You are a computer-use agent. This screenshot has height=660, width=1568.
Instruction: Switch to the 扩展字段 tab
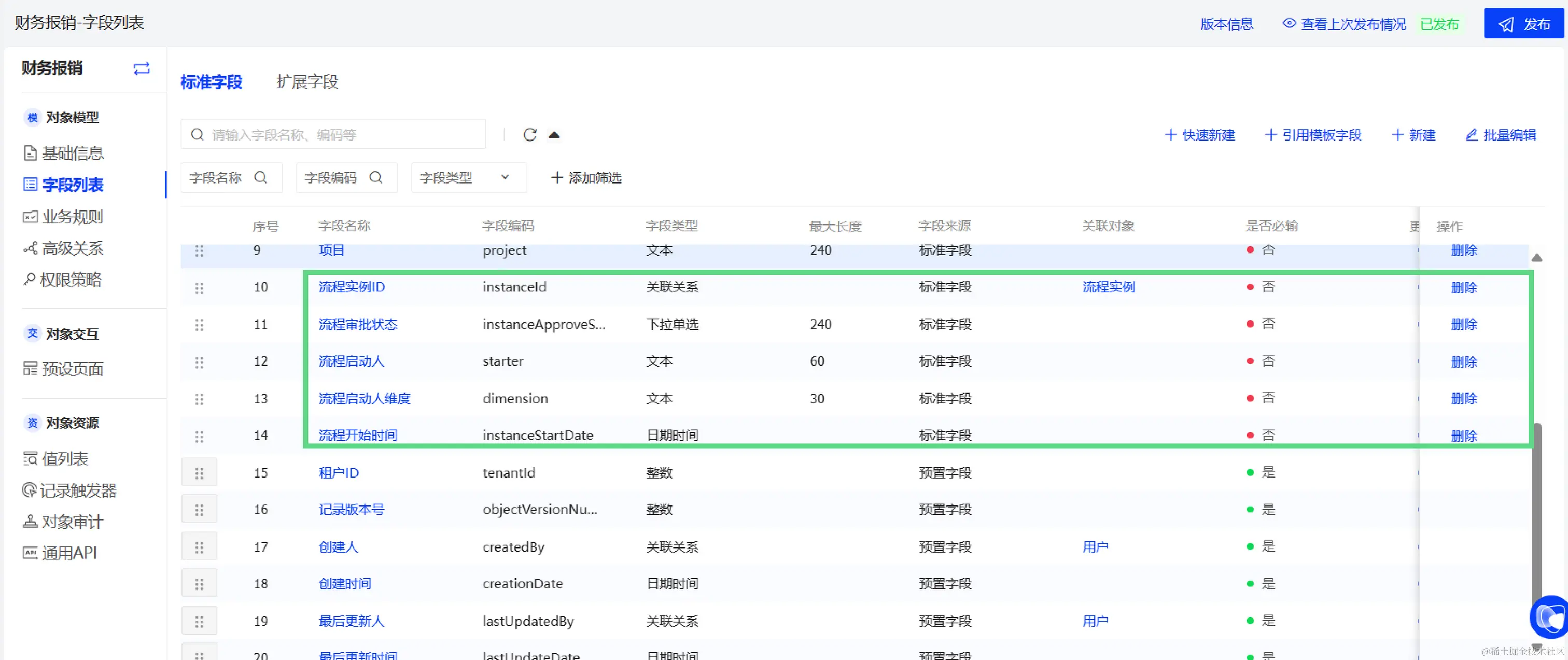307,82
